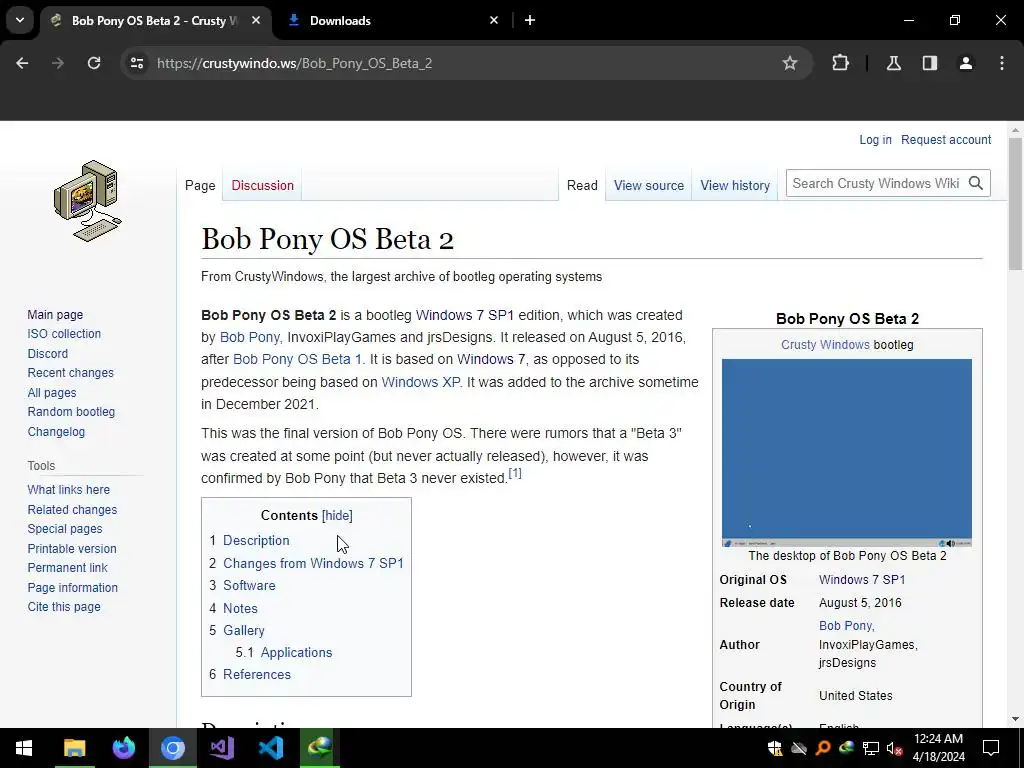The image size is (1024, 768).
Task: Open Windows XP link in article text
Action: 421,382
